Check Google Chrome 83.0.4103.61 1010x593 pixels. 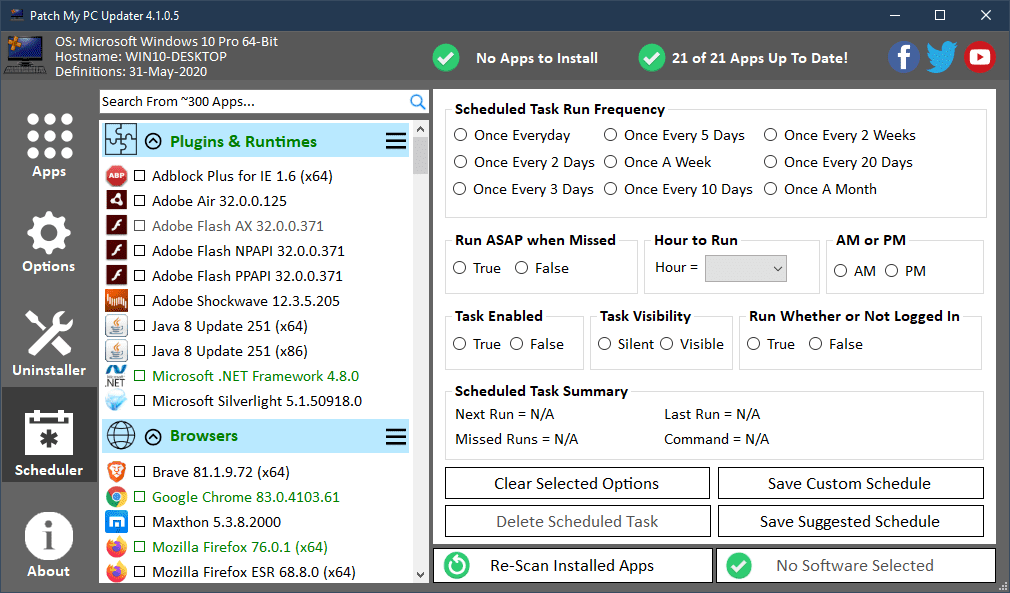(x=139, y=497)
